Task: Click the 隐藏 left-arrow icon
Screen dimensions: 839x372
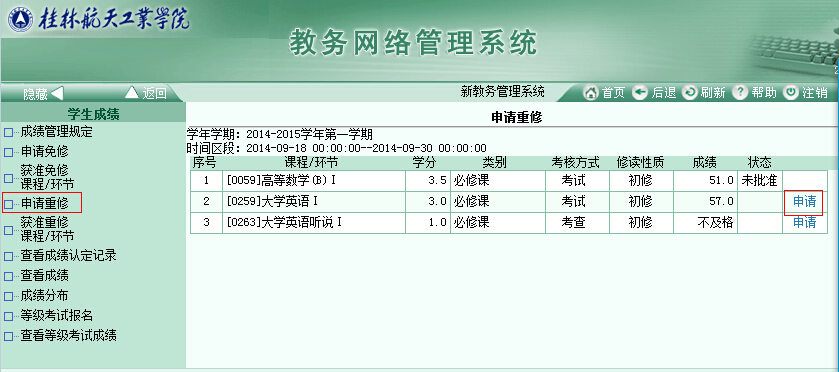Action: (x=57, y=94)
